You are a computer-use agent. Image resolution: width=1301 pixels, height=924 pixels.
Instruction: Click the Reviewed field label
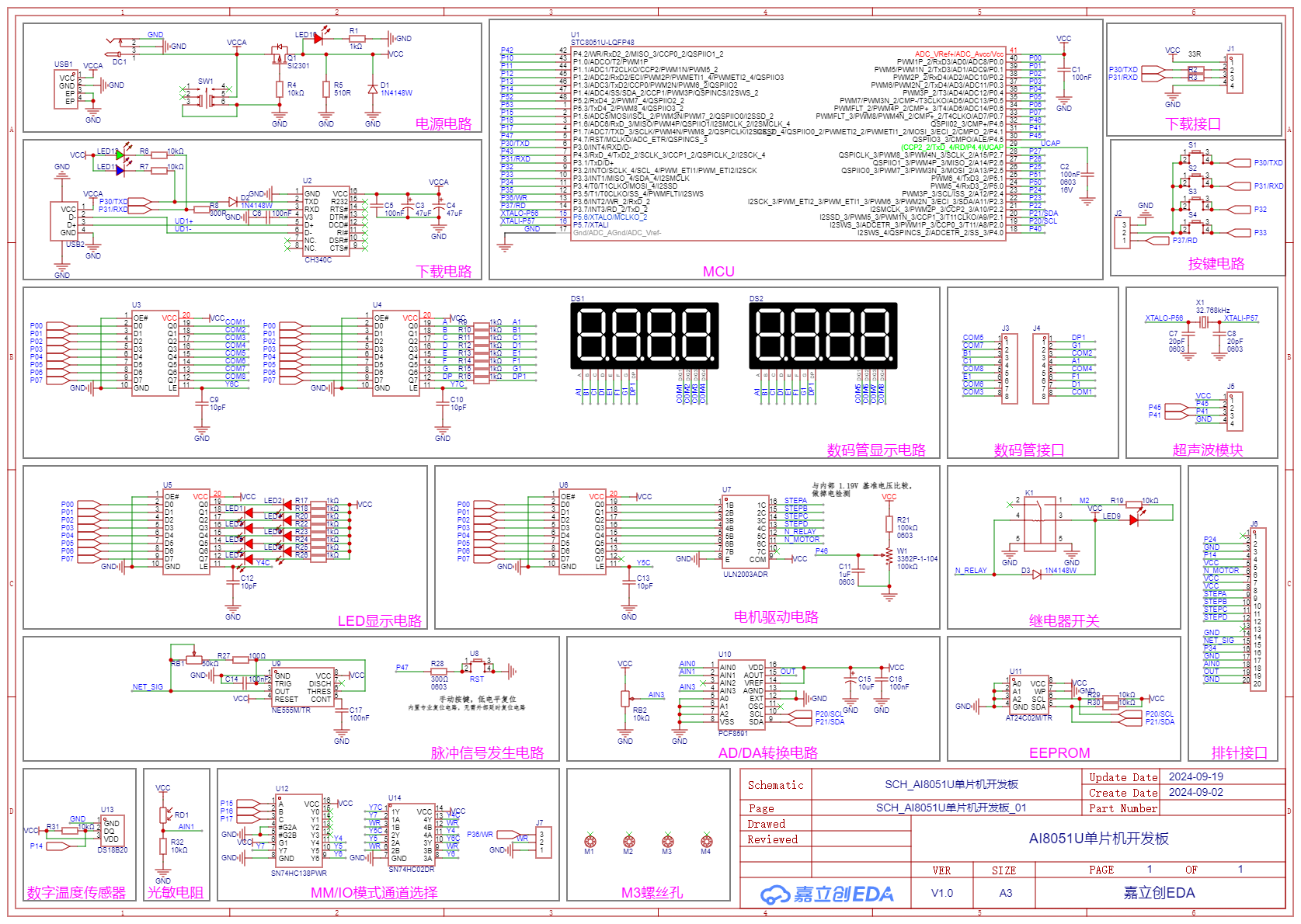(x=772, y=839)
